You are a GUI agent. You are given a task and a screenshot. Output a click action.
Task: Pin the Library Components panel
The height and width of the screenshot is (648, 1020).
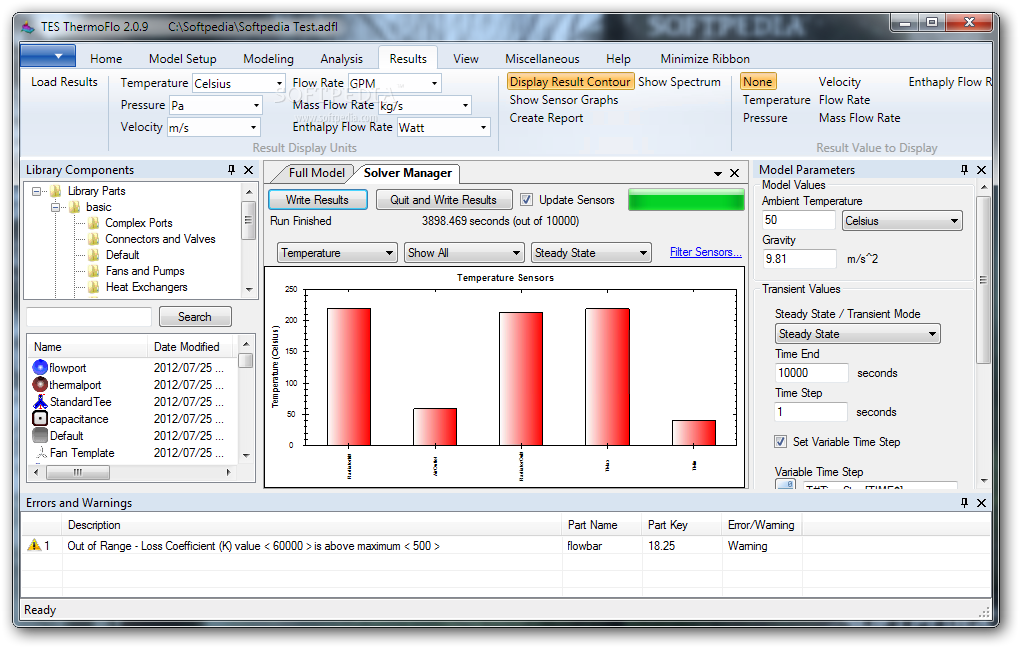(231, 170)
